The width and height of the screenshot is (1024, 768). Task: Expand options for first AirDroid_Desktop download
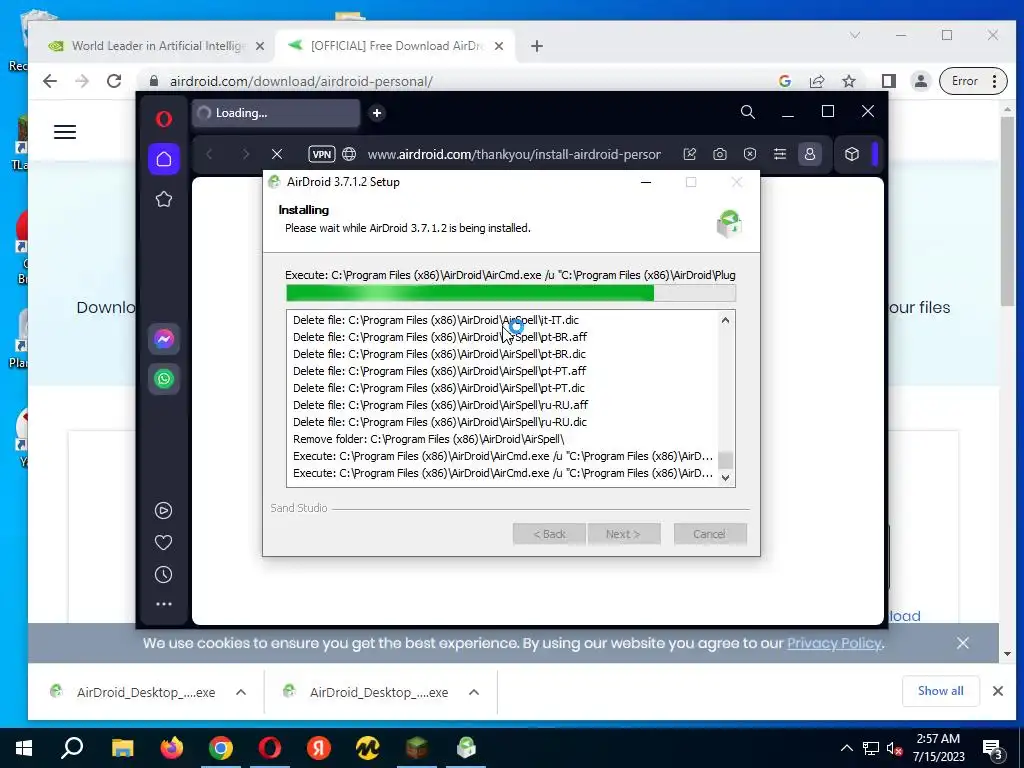point(241,692)
